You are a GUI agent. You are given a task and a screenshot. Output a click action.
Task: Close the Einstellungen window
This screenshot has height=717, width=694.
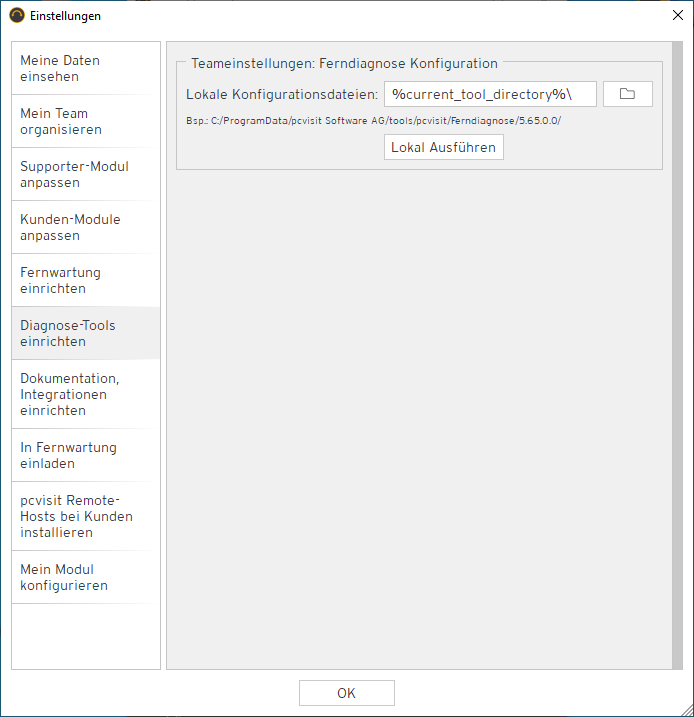coord(677,16)
